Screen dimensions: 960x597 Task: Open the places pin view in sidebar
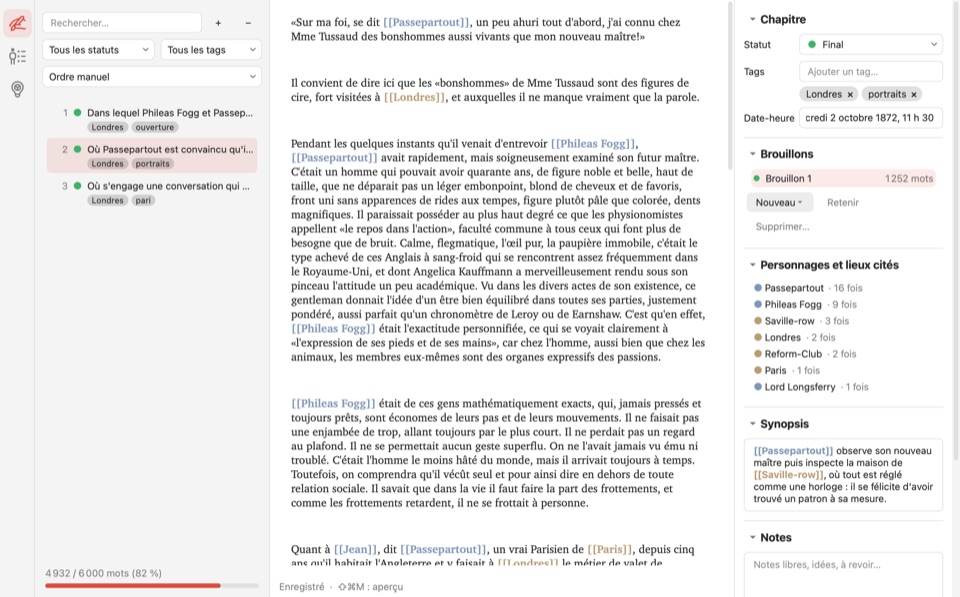tap(17, 89)
